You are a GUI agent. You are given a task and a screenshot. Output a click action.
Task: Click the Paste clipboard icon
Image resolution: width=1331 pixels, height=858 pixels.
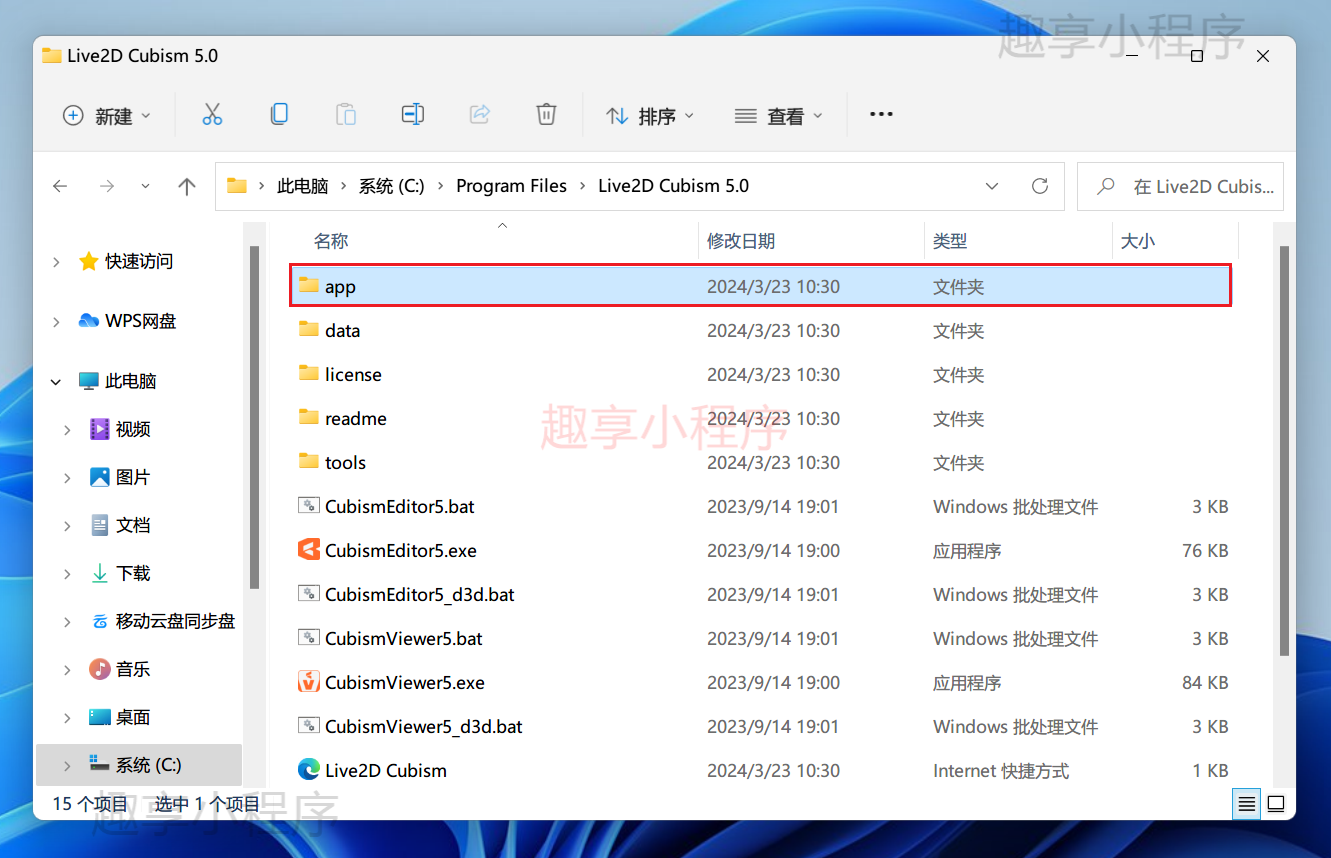click(346, 114)
